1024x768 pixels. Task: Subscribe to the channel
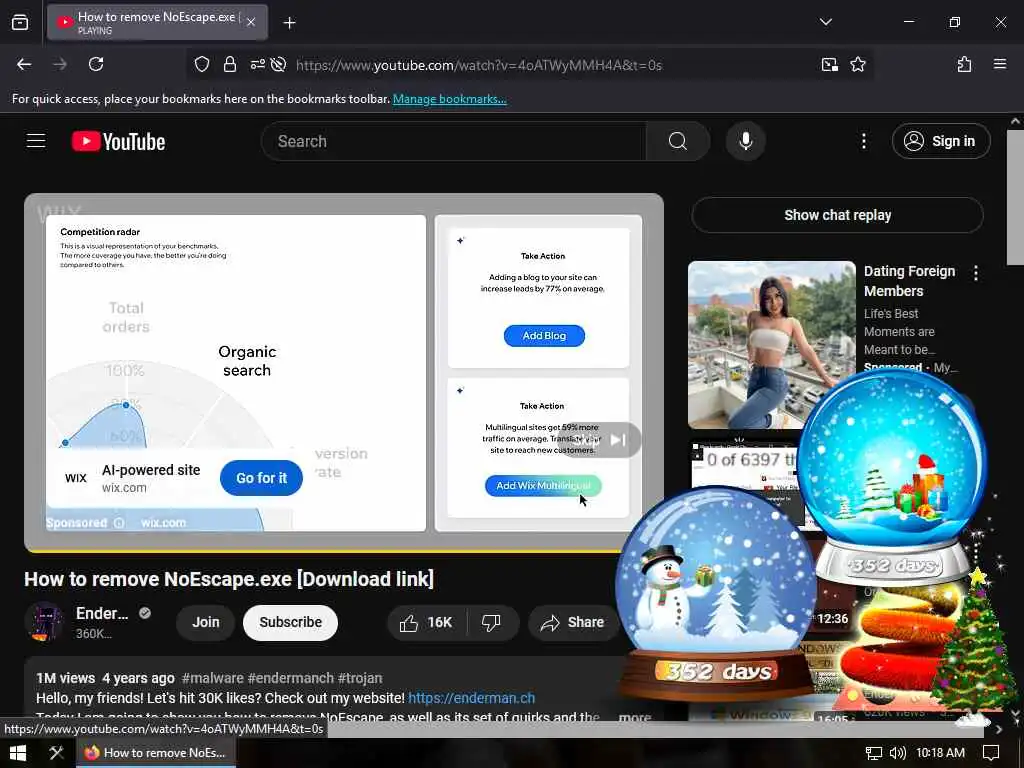pyautogui.click(x=291, y=622)
